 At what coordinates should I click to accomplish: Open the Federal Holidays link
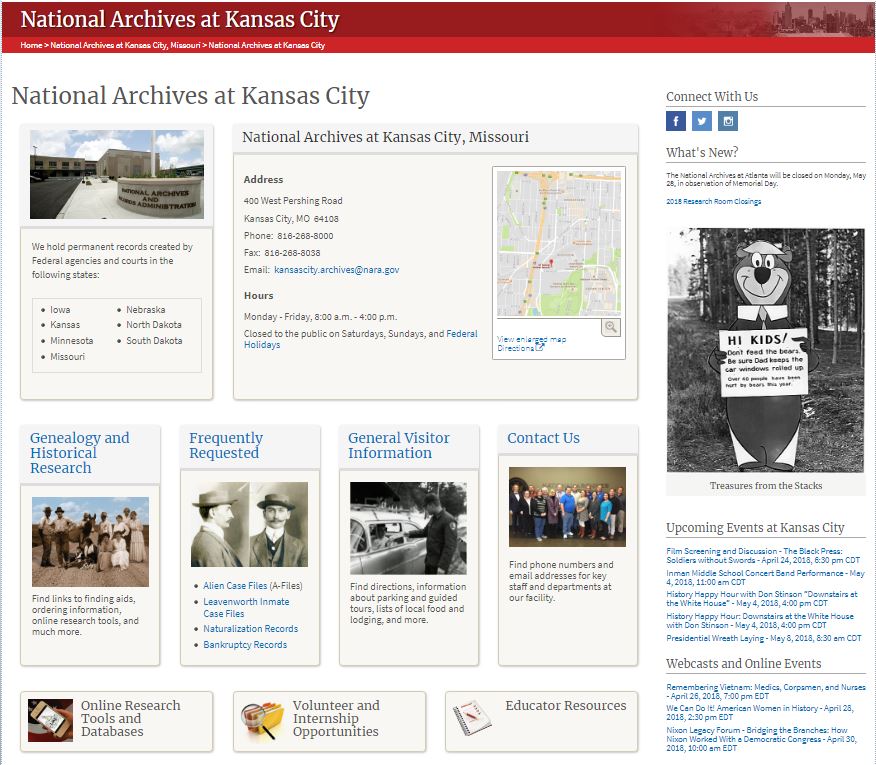click(461, 334)
